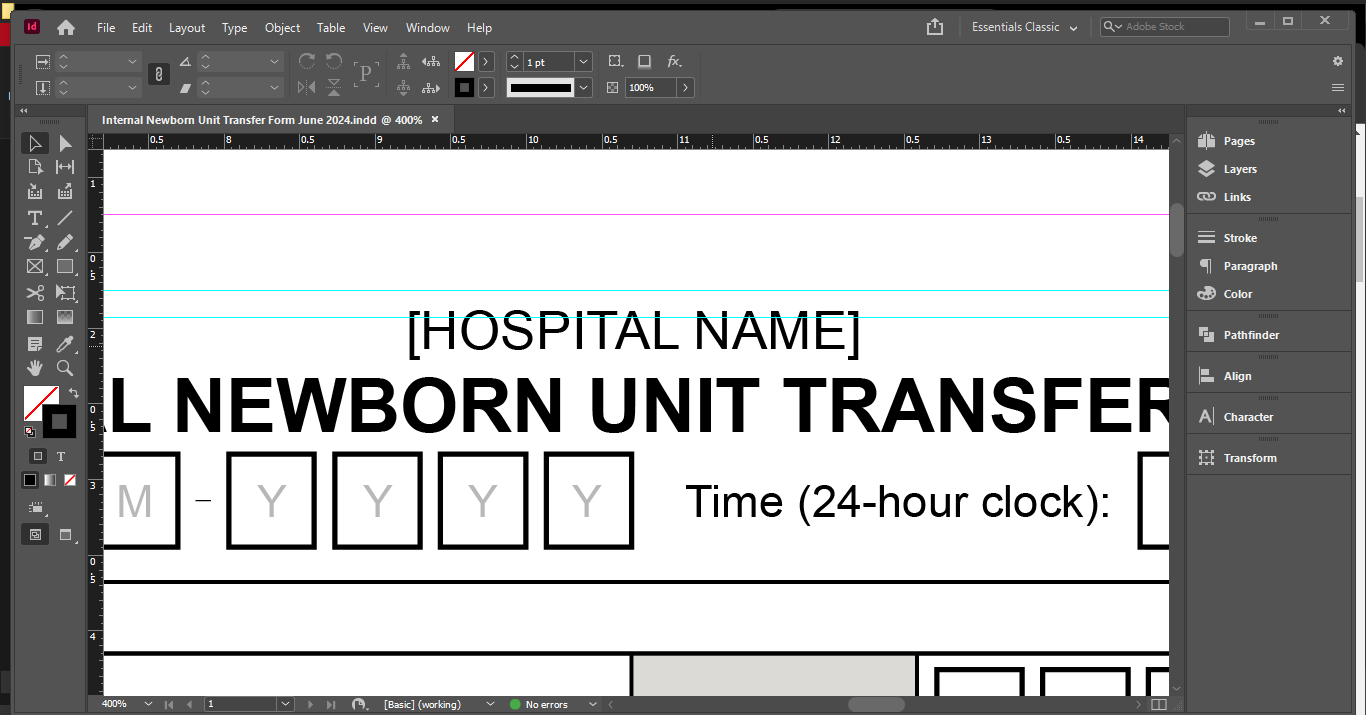
Task: Toggle the stroke/fill constrain link in control bar
Action: [x=158, y=73]
